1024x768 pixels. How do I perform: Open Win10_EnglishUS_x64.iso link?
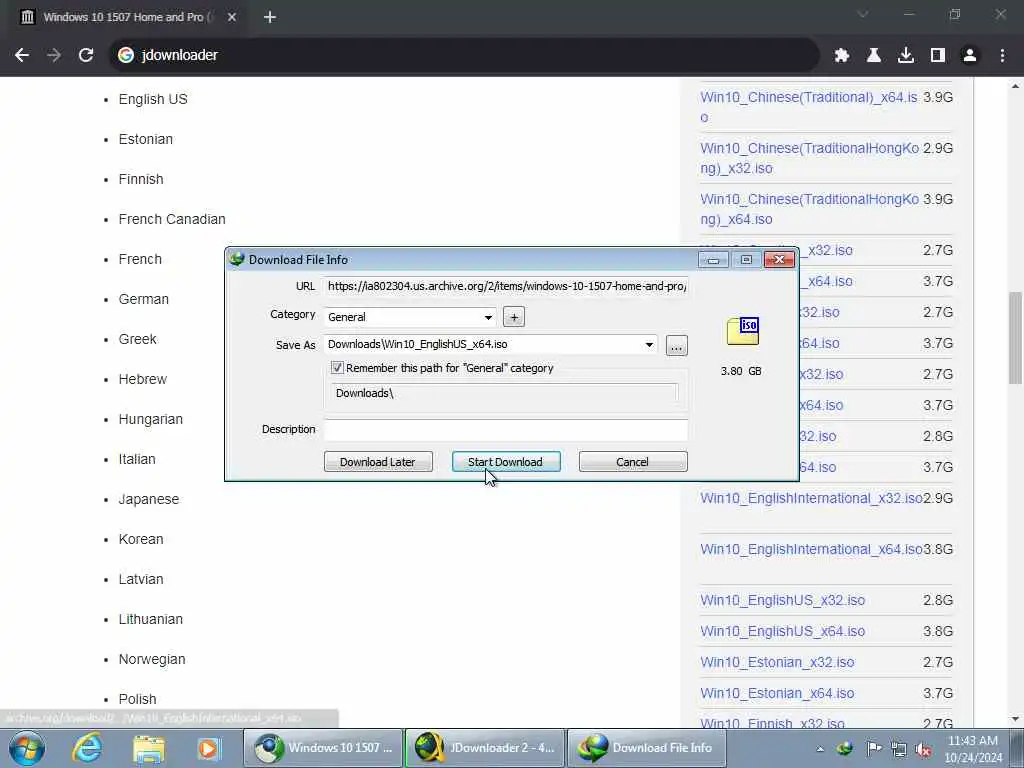click(x=782, y=632)
